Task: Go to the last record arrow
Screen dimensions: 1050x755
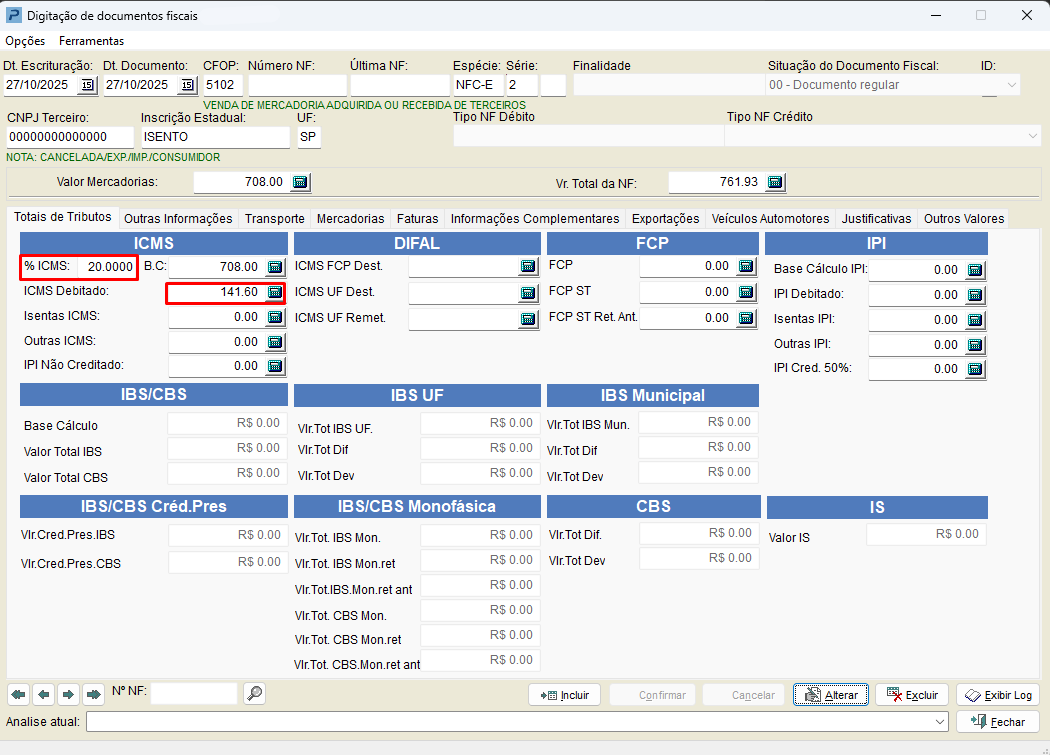Action: (94, 694)
